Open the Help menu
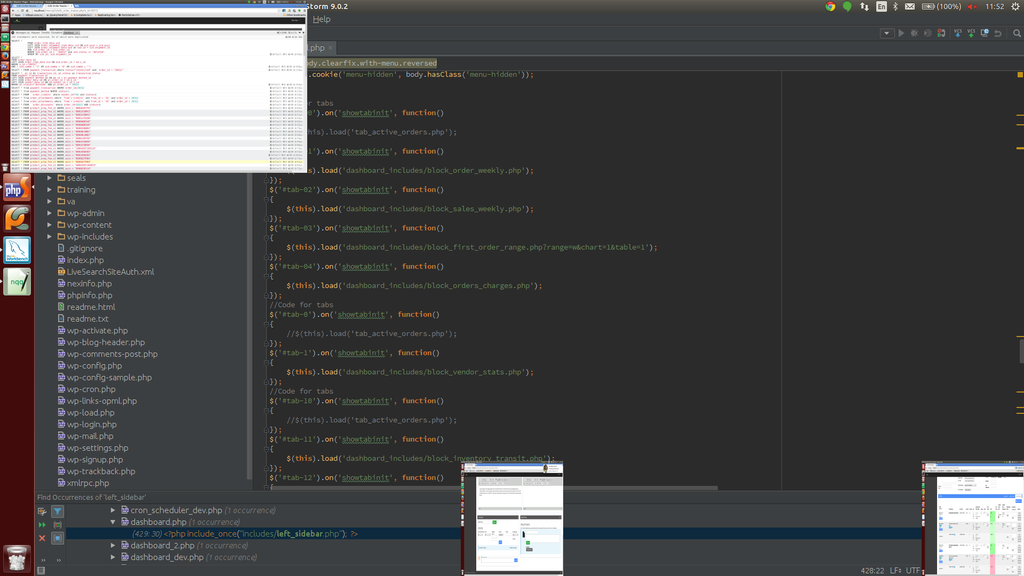 pyautogui.click(x=321, y=19)
